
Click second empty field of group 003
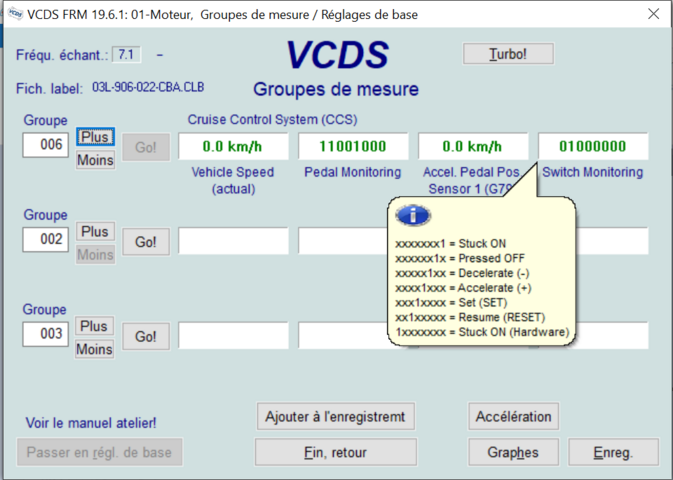tap(343, 335)
